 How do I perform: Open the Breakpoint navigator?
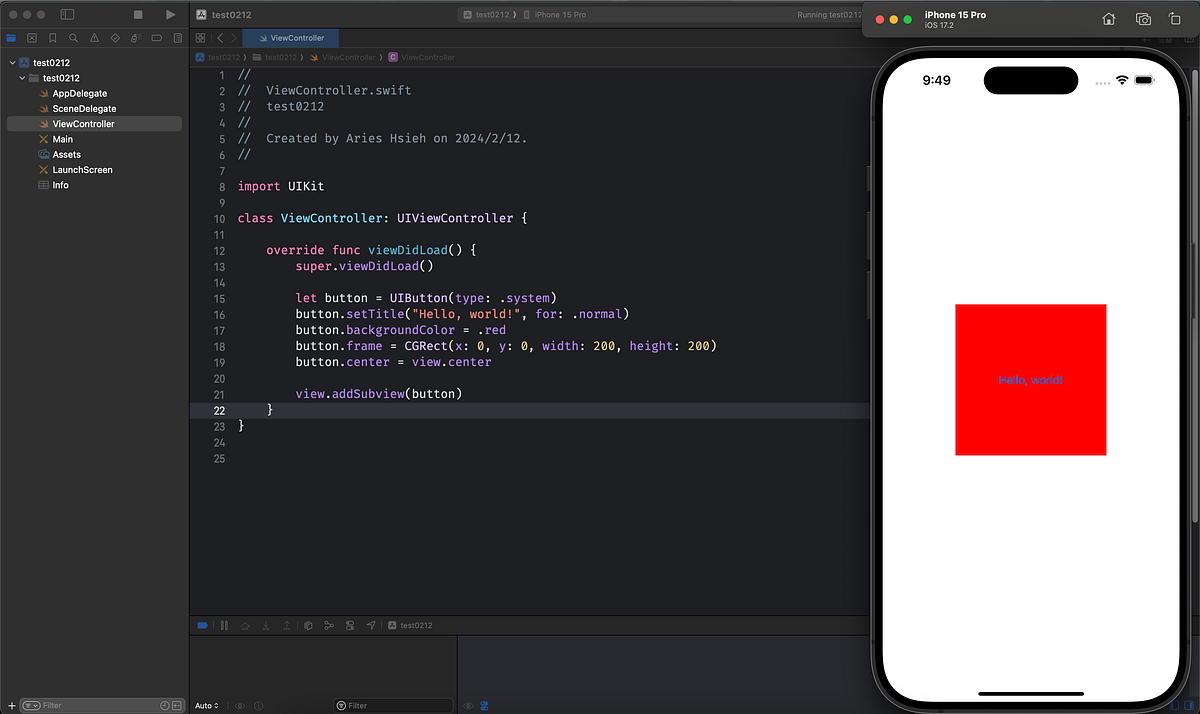click(x=156, y=38)
